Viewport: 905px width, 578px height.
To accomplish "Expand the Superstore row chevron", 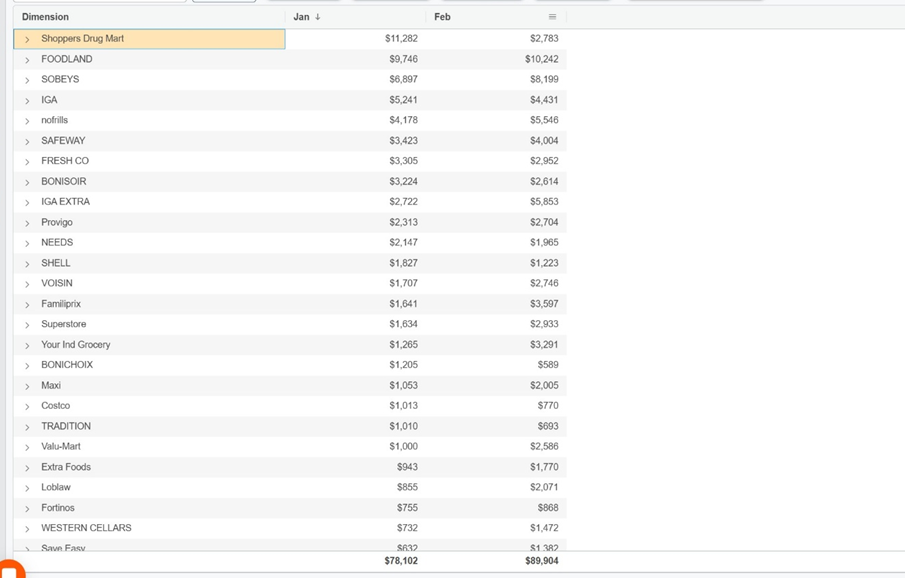I will pos(27,325).
